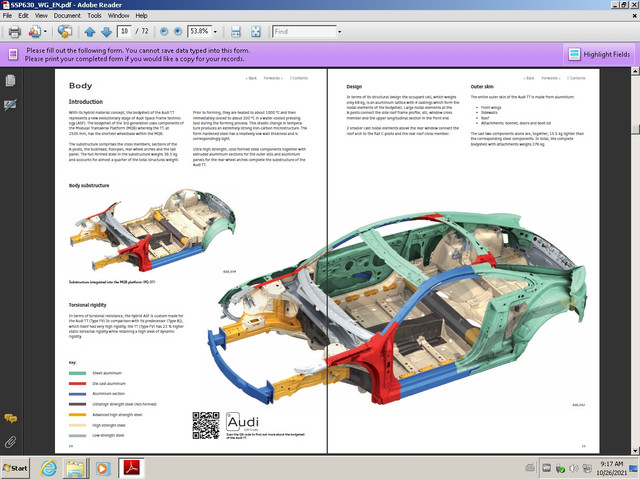
Task: Open Windows Explorer folder in taskbar
Action: coord(75,468)
